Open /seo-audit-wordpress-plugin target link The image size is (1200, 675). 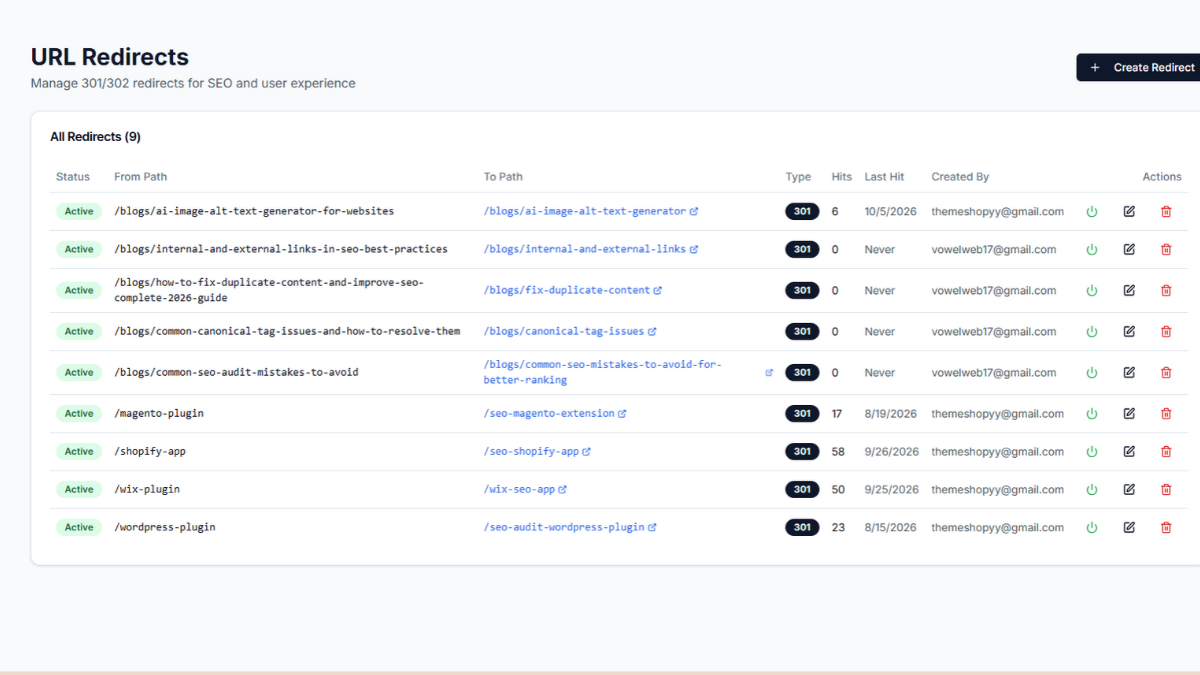click(570, 527)
